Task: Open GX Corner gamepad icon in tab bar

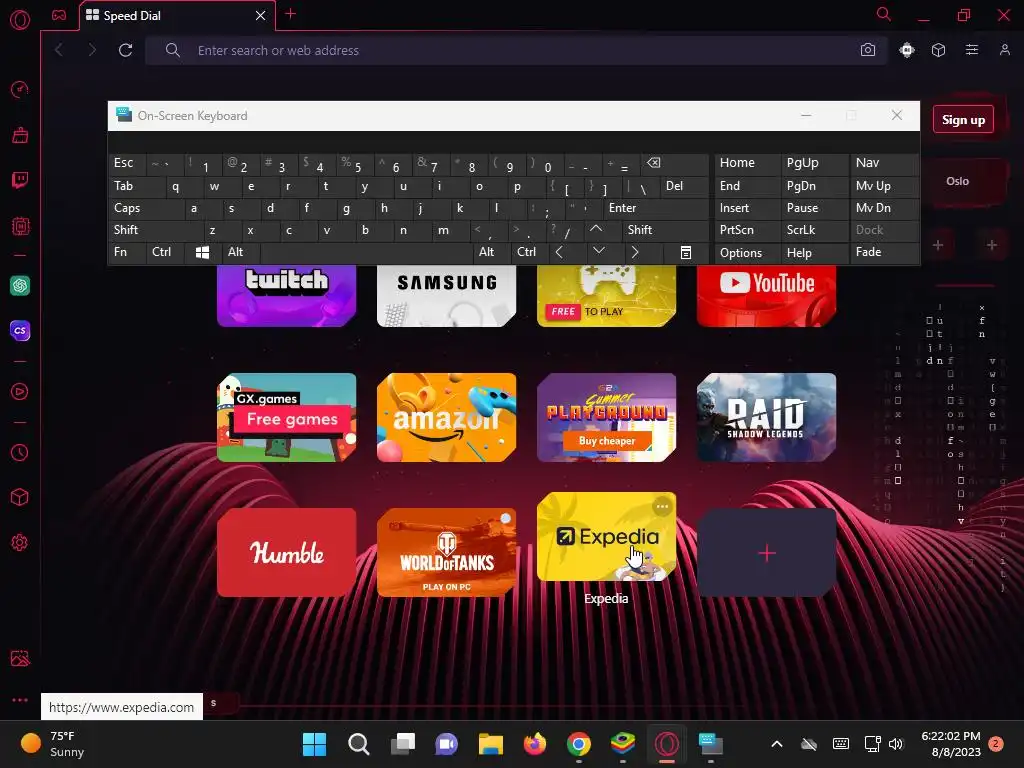Action: (59, 15)
